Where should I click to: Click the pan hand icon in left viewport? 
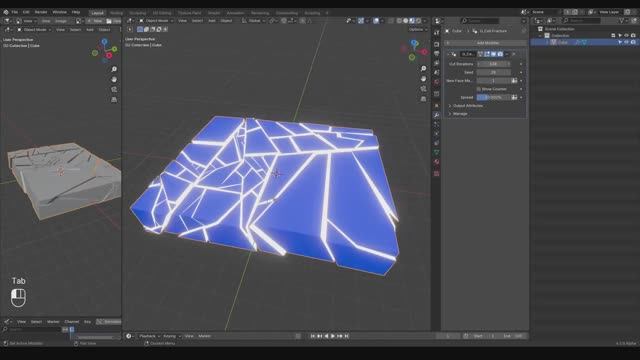click(114, 79)
